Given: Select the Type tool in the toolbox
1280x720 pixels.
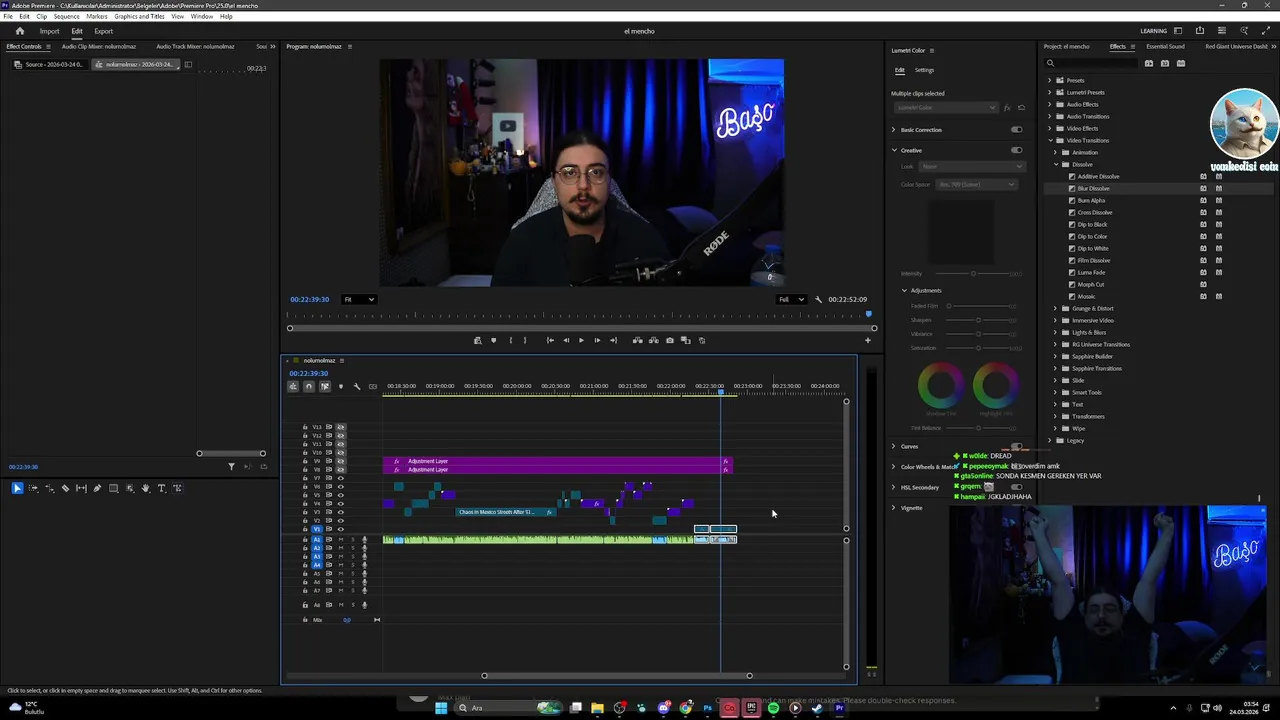Looking at the screenshot, I should coord(161,488).
